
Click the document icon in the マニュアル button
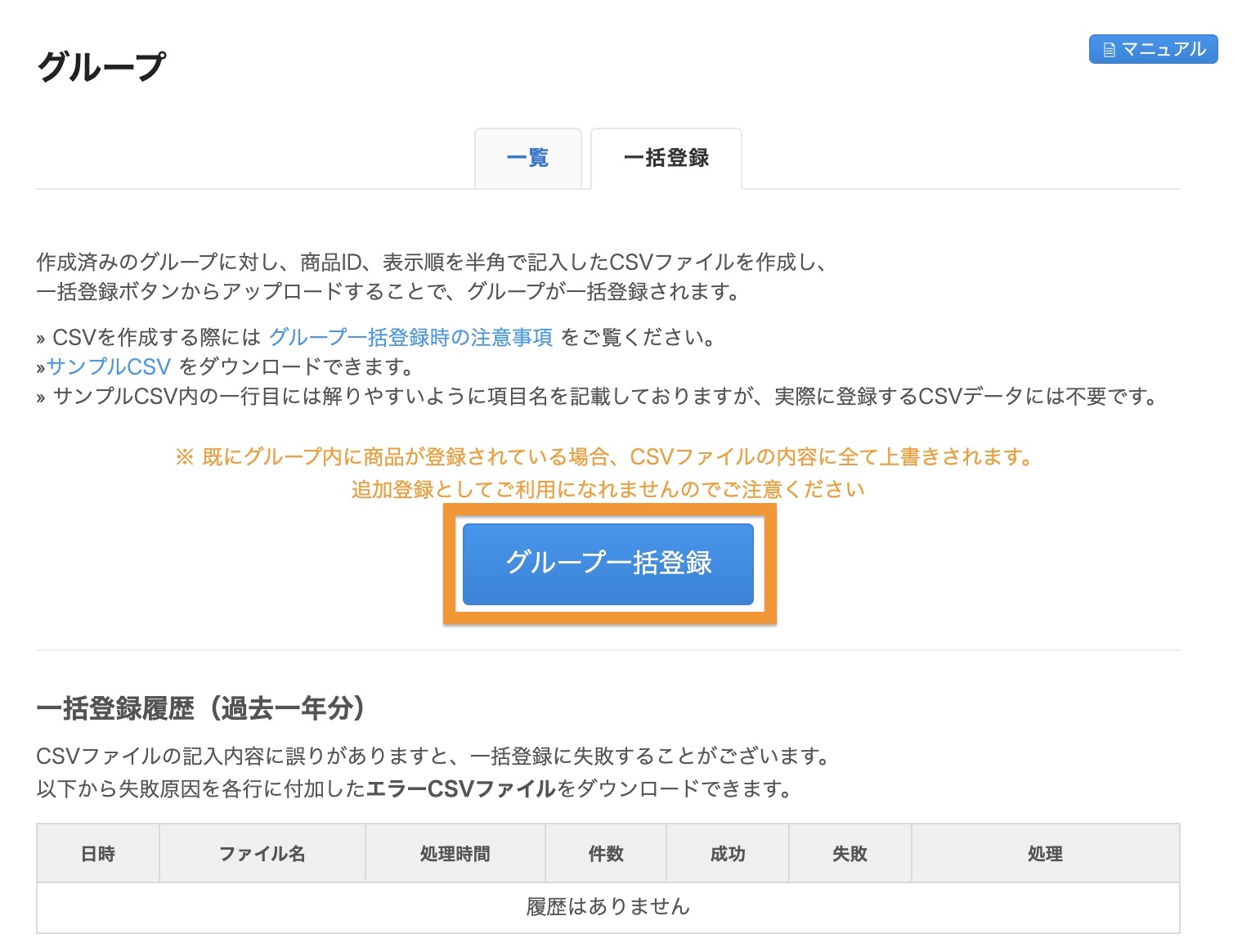pos(1108,49)
